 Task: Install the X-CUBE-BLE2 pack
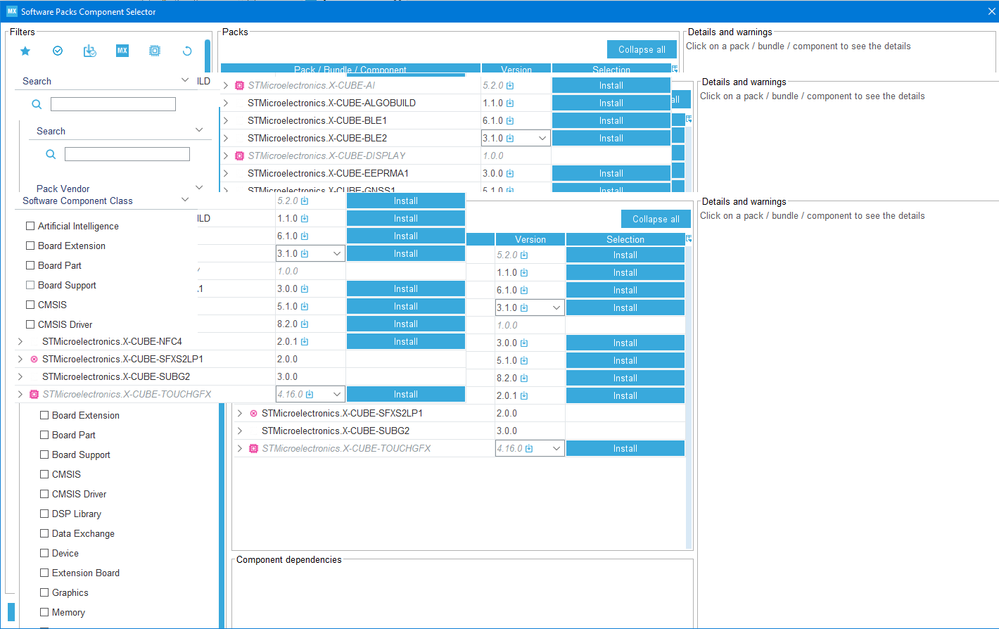(x=611, y=138)
